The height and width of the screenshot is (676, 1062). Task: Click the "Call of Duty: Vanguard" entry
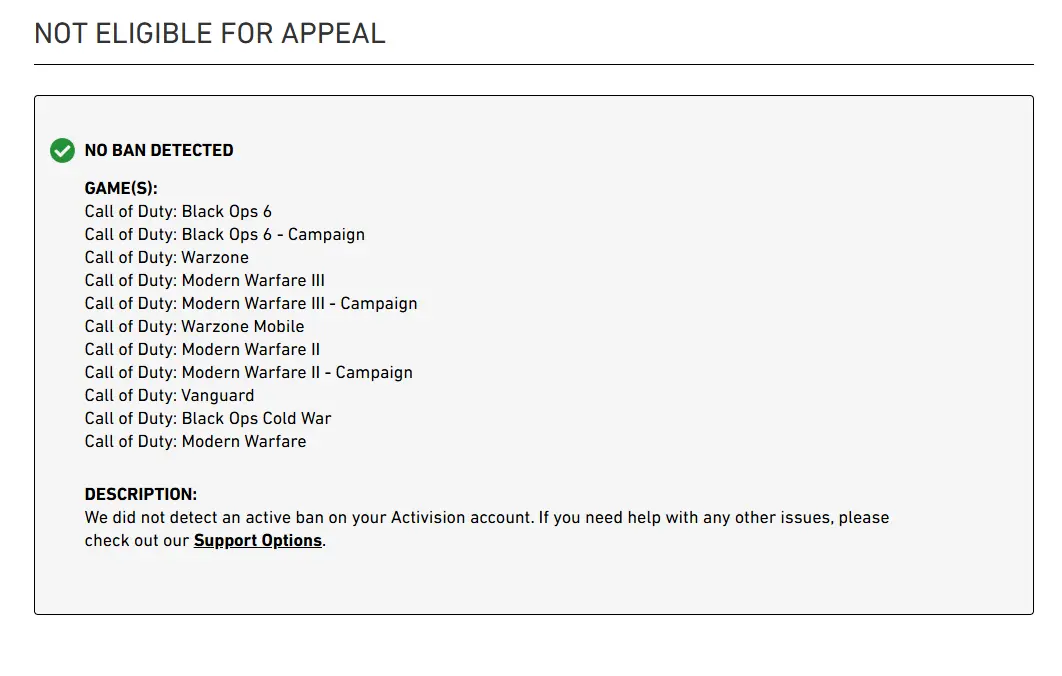point(170,395)
